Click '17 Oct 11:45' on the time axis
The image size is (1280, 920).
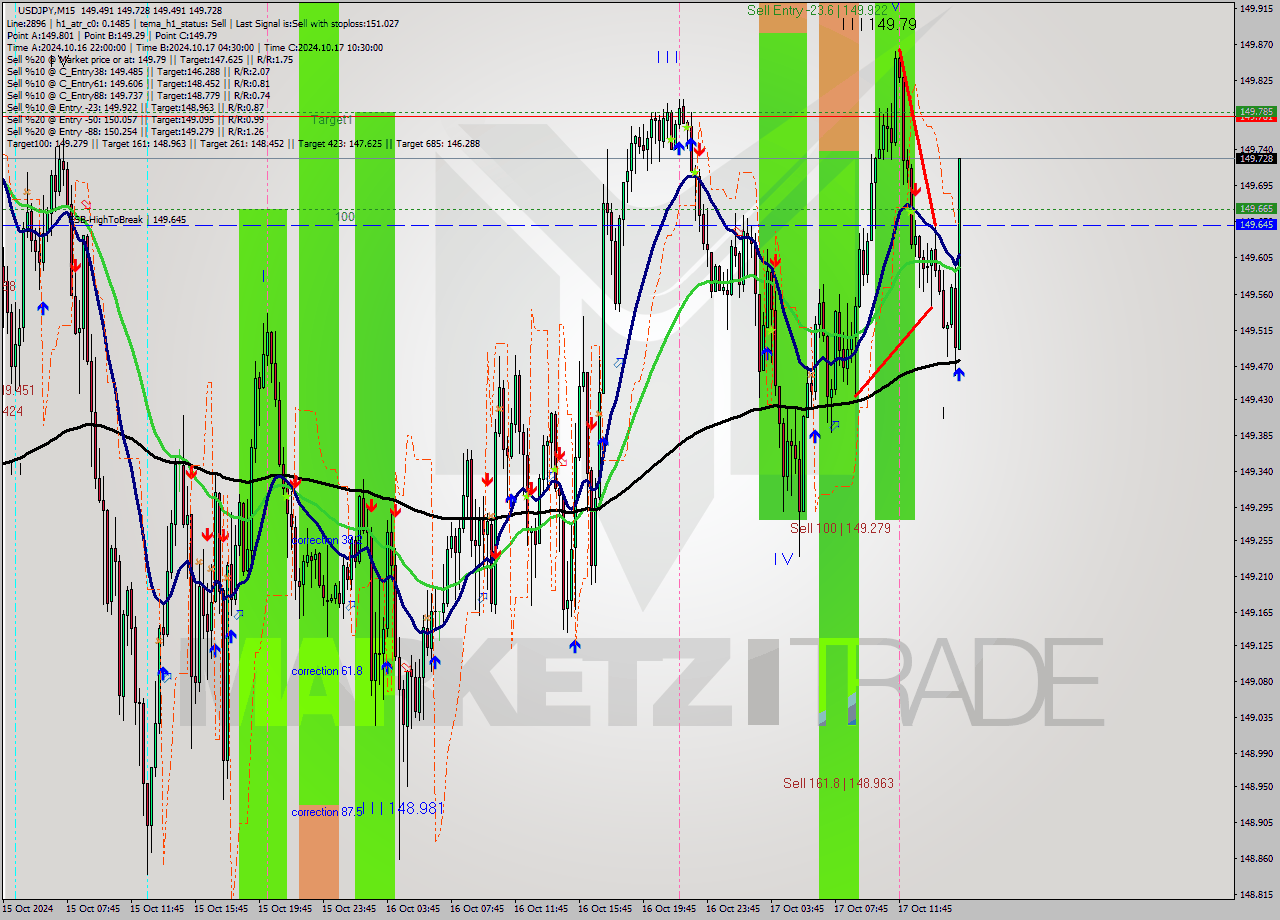point(923,909)
